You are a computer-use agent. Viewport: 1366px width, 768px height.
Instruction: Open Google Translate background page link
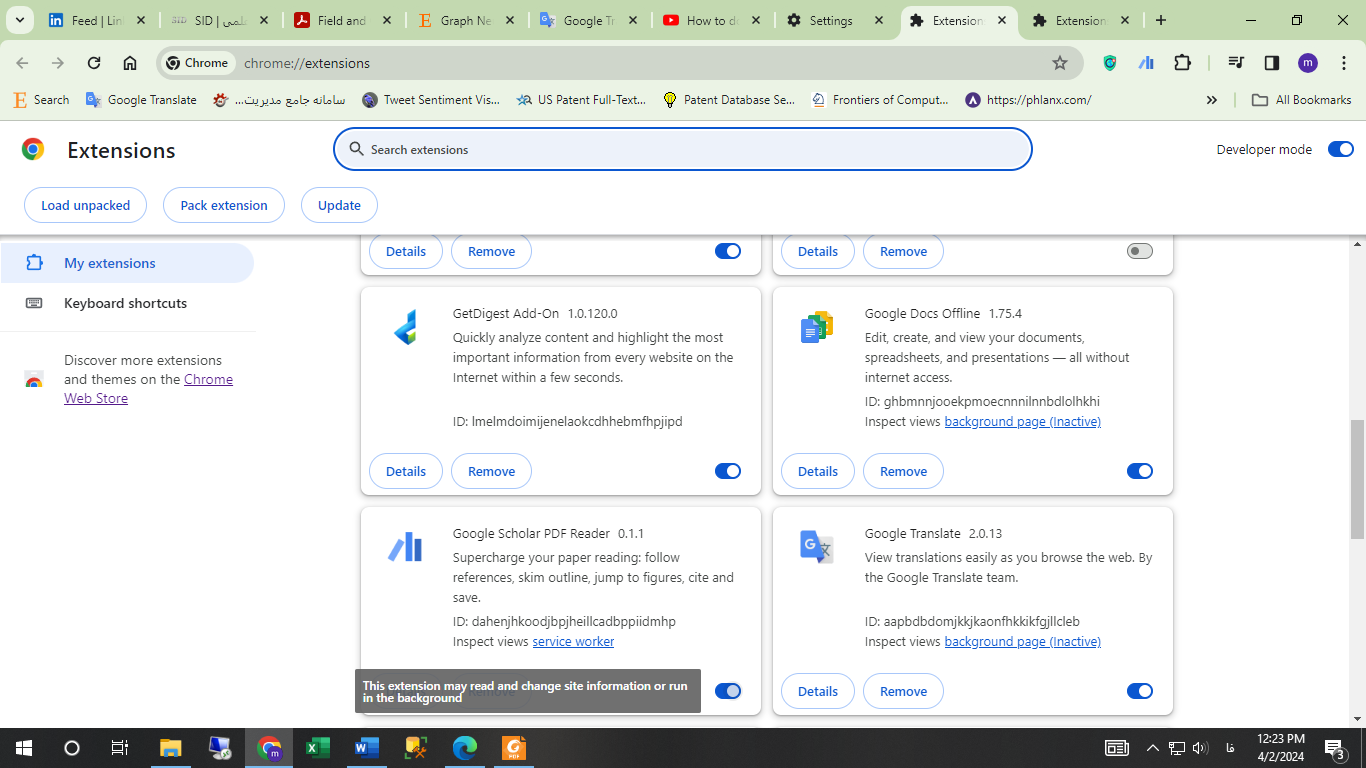tap(1022, 642)
